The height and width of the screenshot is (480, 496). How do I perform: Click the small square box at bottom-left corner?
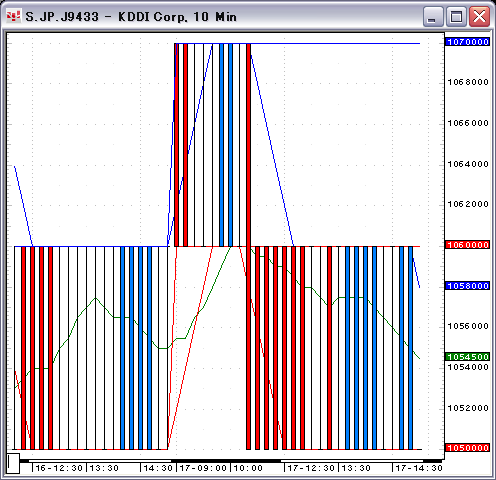tap(13, 463)
